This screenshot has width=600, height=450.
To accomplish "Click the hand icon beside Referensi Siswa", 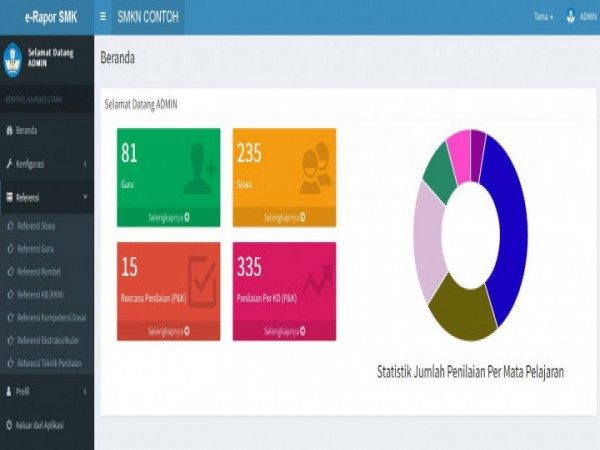I will [11, 226].
